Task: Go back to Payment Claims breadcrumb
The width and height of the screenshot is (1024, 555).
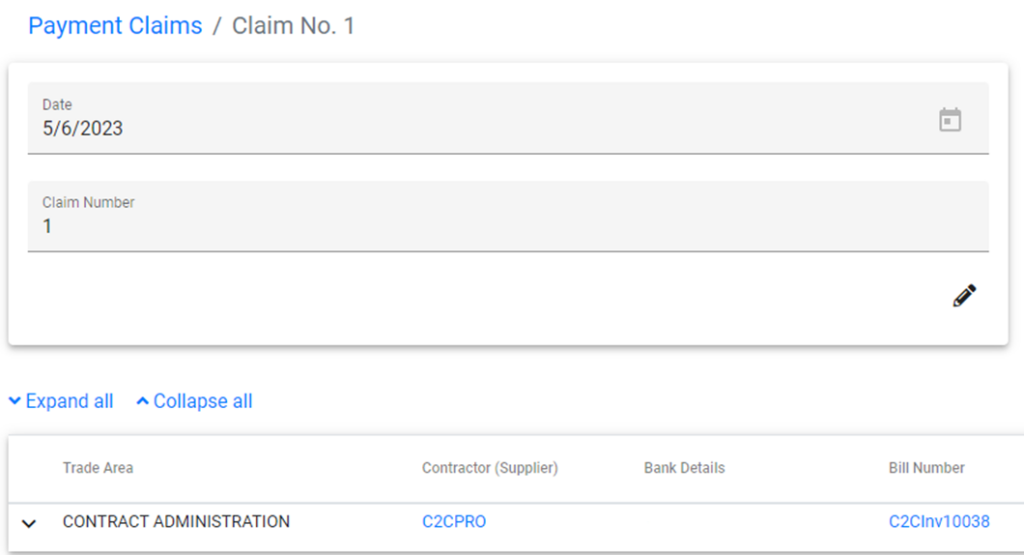Action: pos(115,26)
